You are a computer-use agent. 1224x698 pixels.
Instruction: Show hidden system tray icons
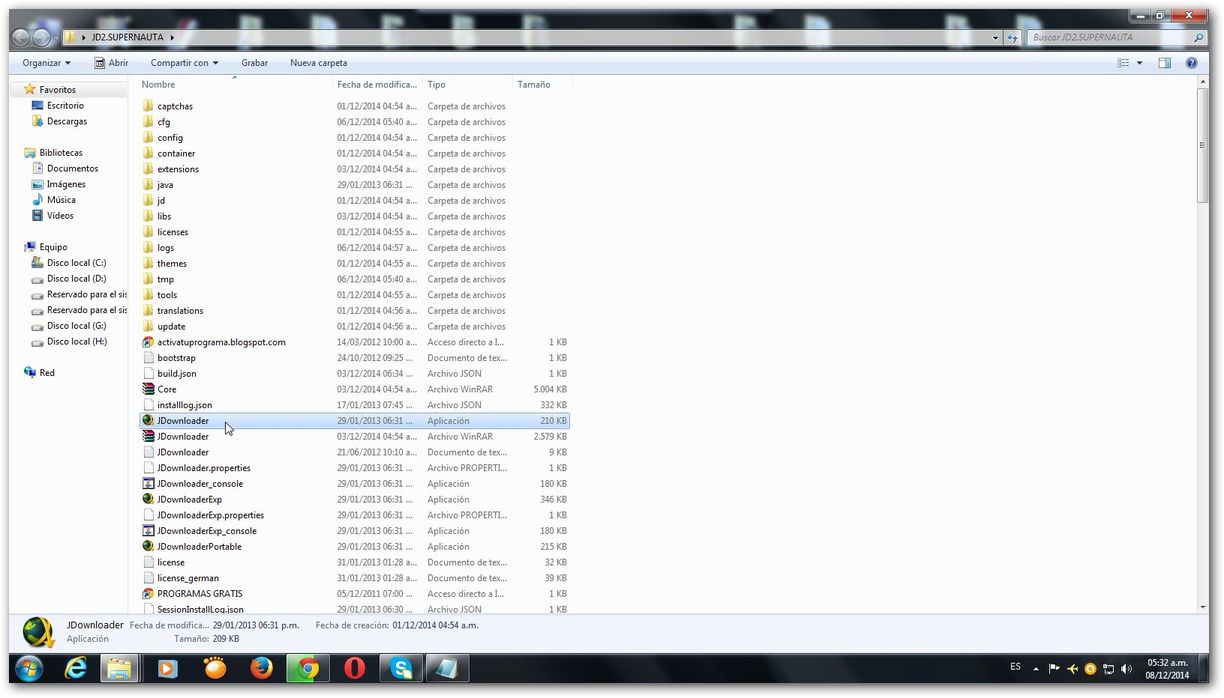(1036, 668)
